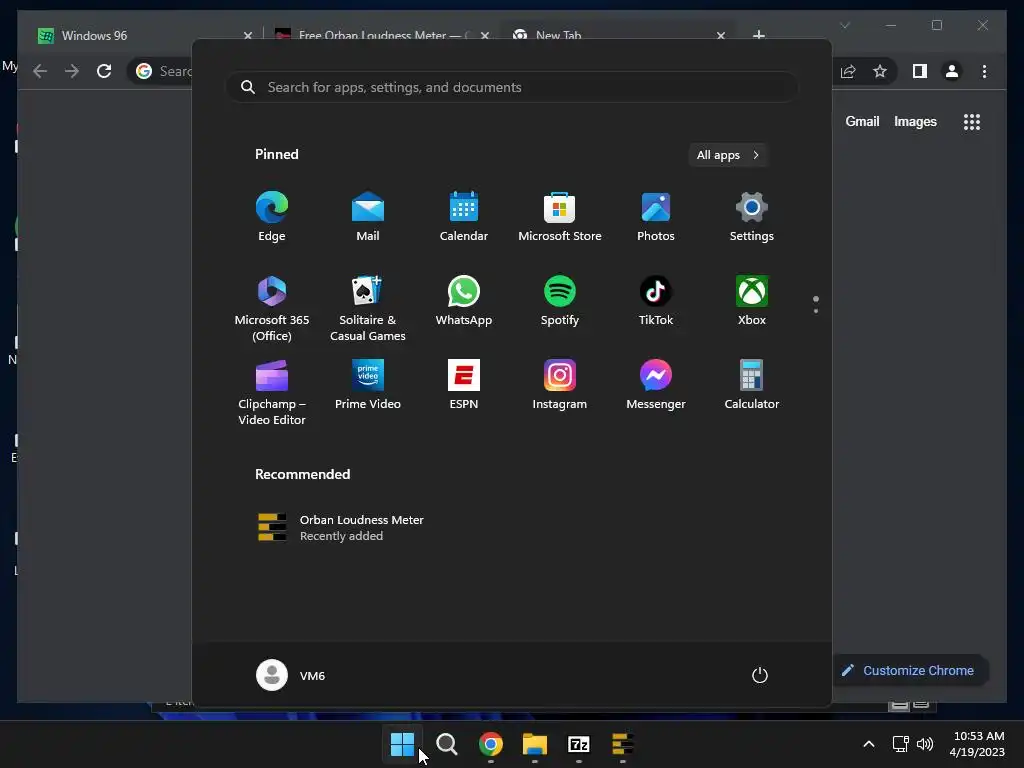
Task: Open Google Images link
Action: [x=915, y=121]
